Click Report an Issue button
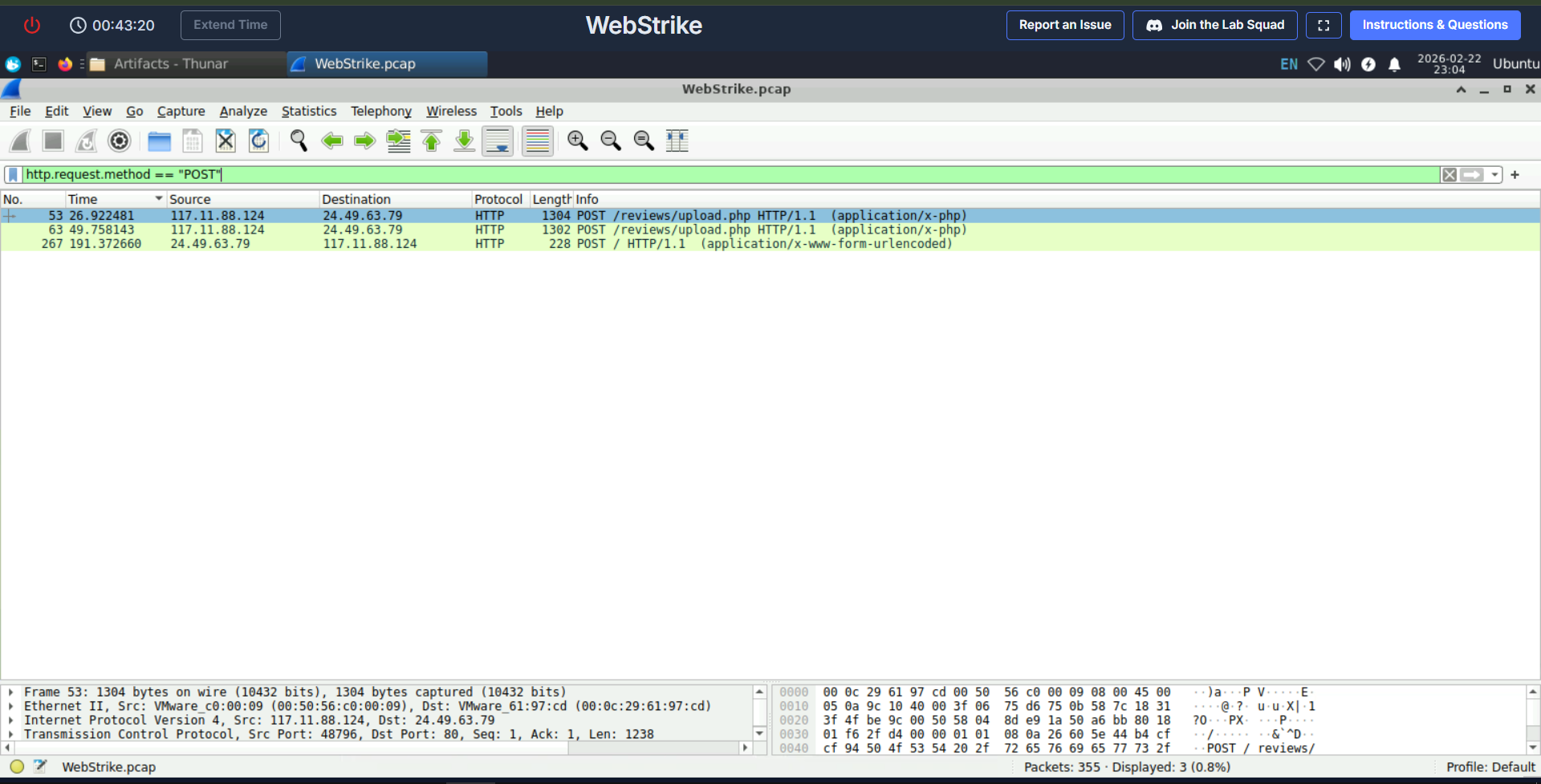 1065,25
